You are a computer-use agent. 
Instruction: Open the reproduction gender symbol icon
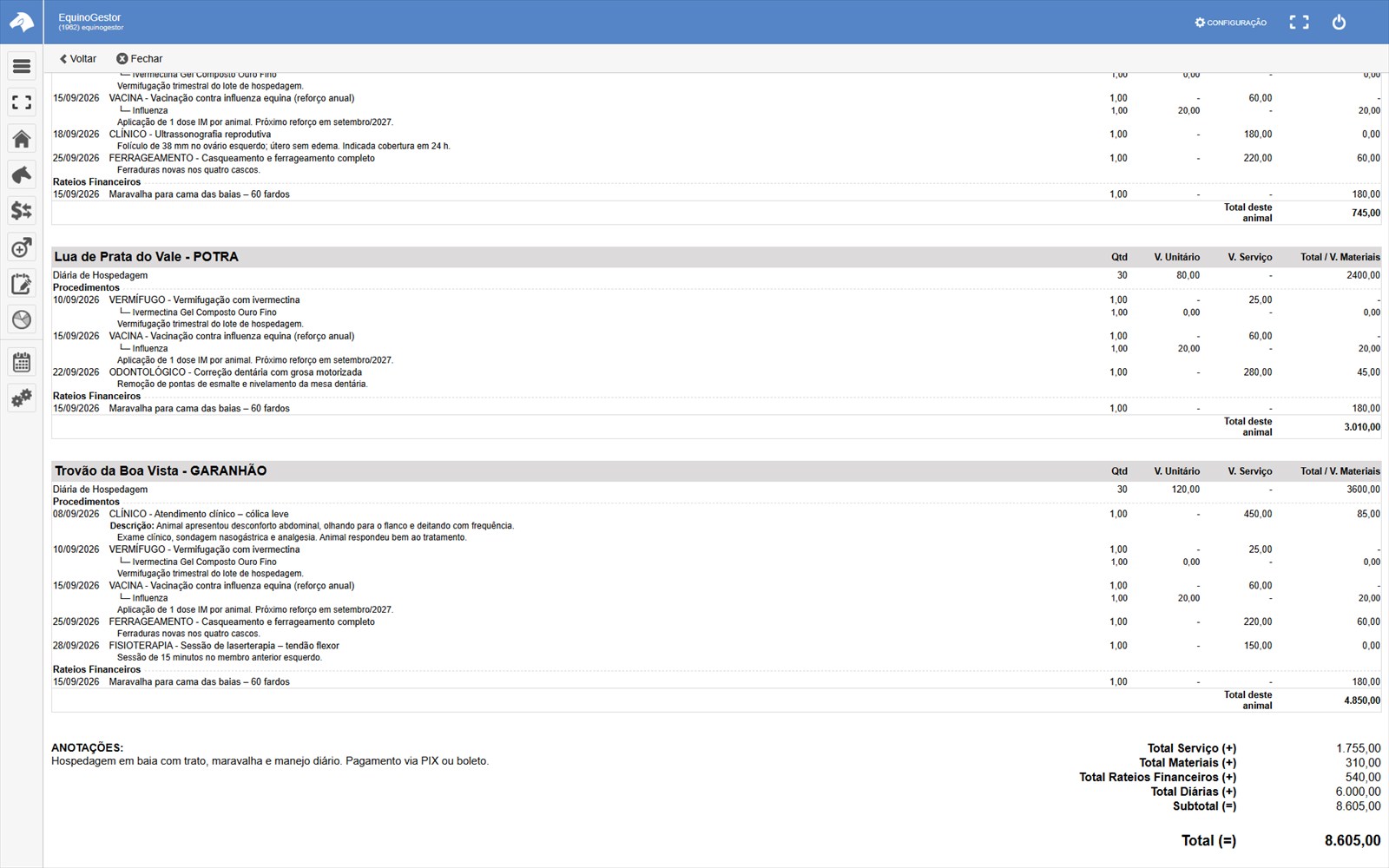(x=22, y=247)
